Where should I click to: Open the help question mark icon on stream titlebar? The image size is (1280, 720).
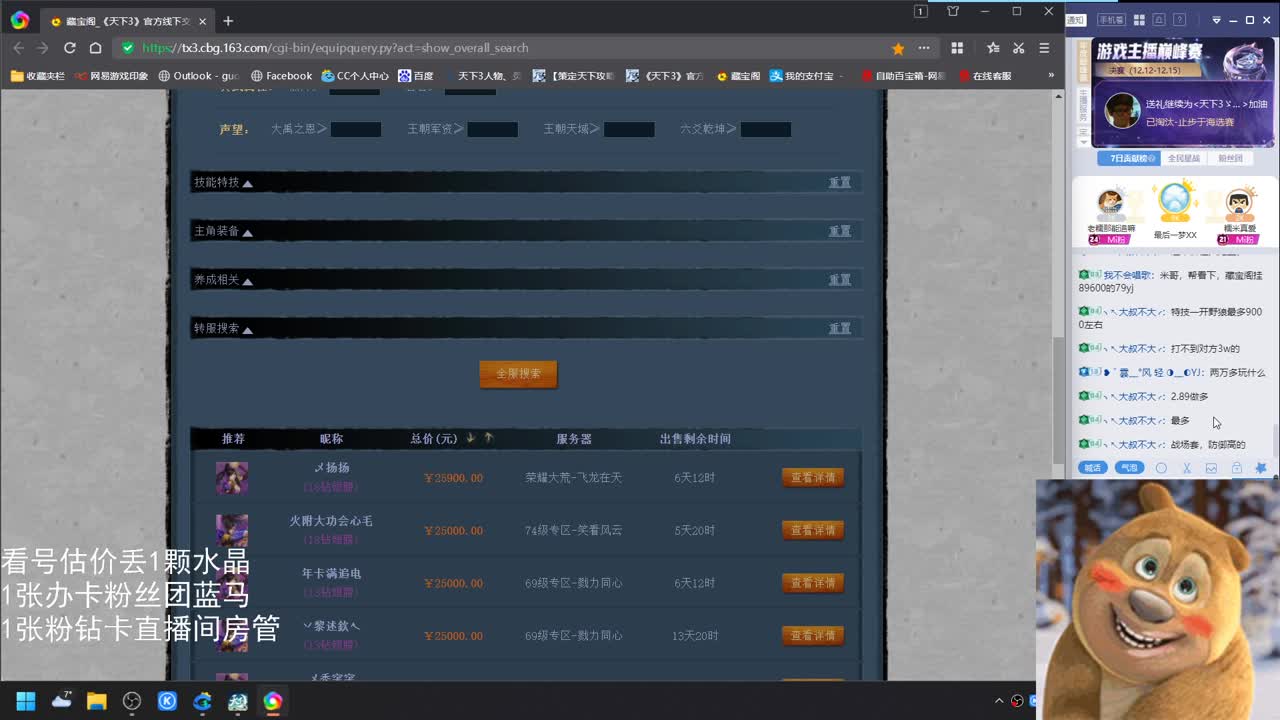pyautogui.click(x=1179, y=19)
